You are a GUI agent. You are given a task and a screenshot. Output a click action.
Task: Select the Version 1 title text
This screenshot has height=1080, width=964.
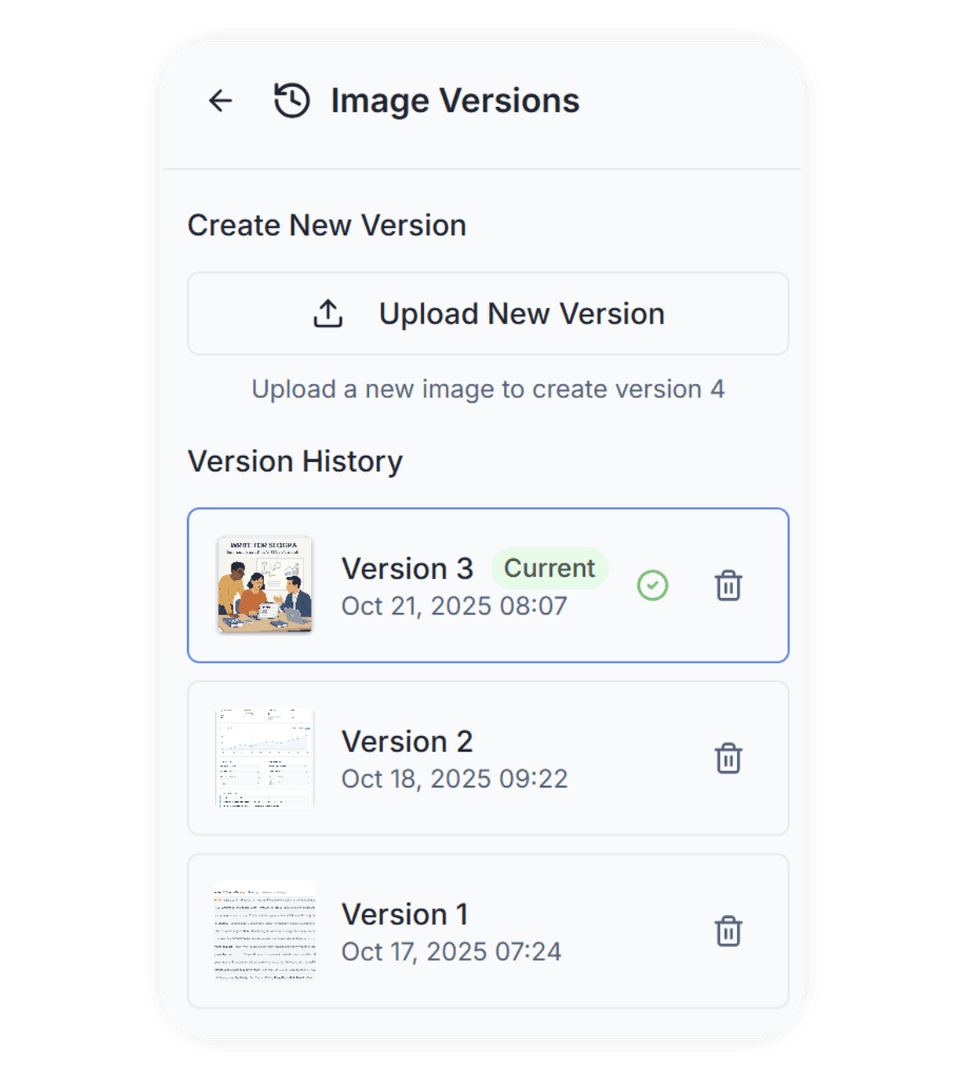405,914
